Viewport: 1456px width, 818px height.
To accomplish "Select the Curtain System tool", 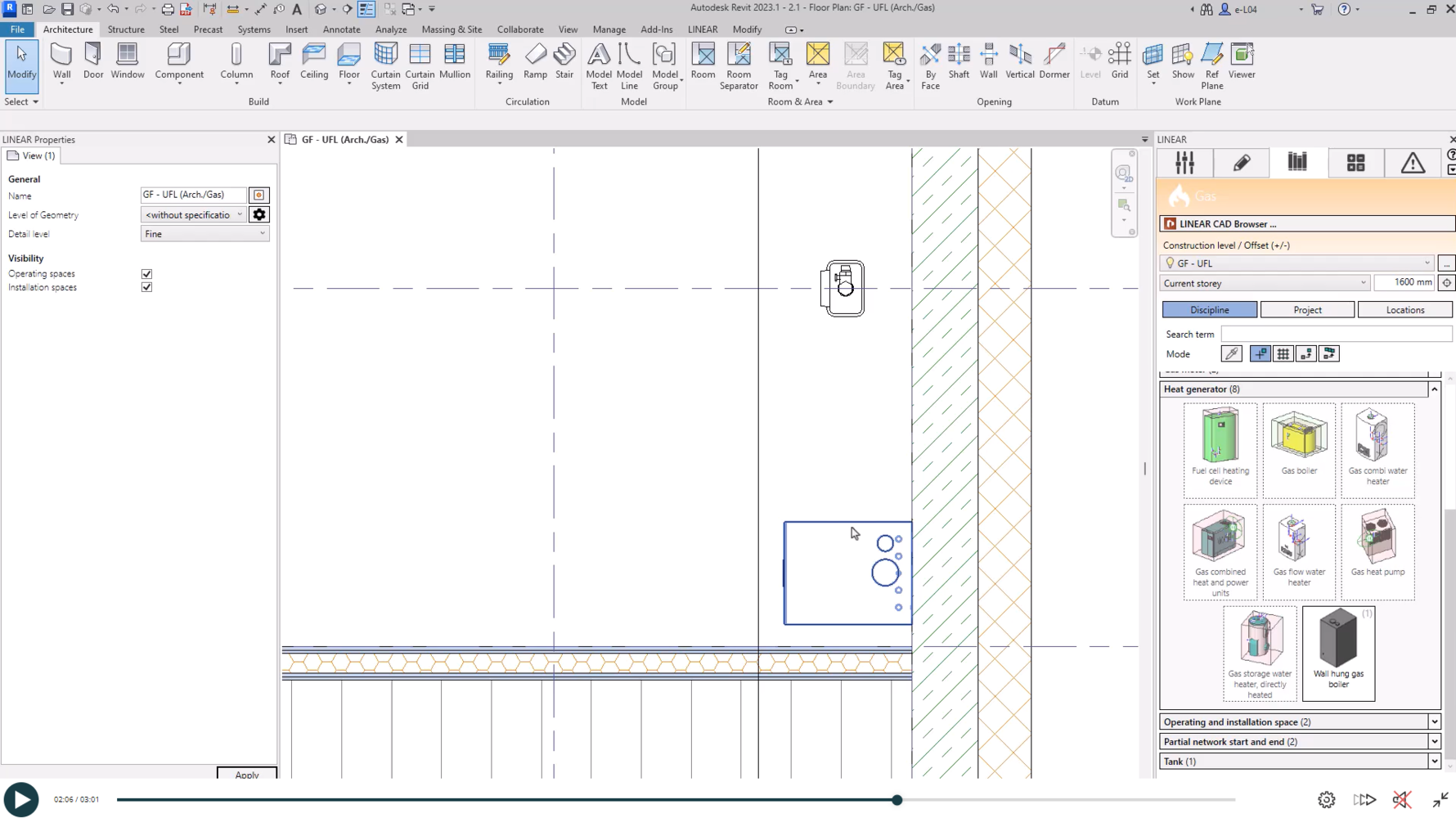I will click(385, 65).
